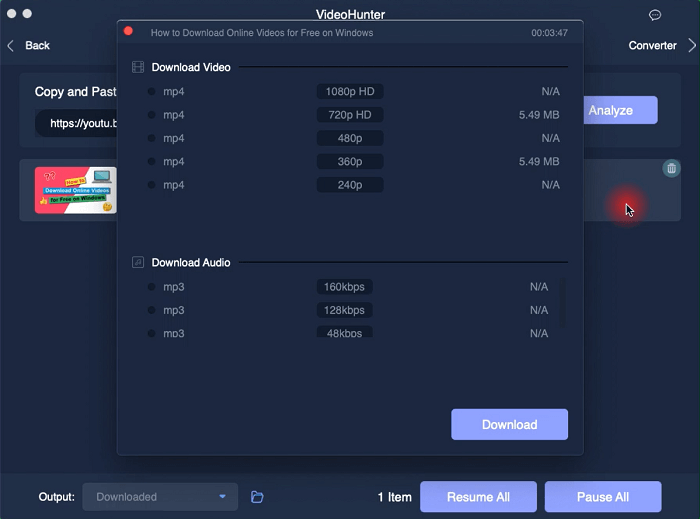Go Back to previous screen
This screenshot has width=700, height=519.
tap(38, 46)
